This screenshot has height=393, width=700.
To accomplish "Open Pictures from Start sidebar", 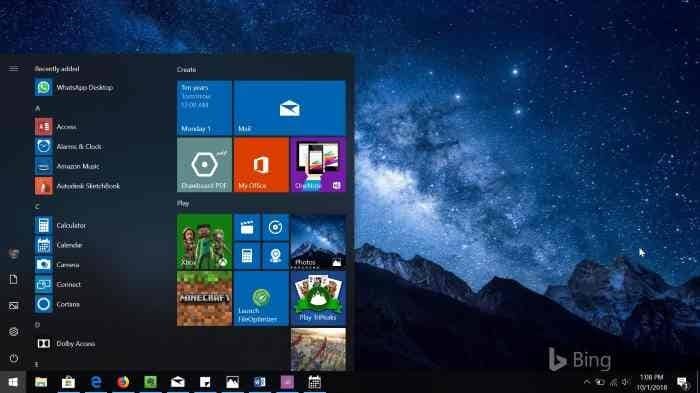I will (13, 305).
